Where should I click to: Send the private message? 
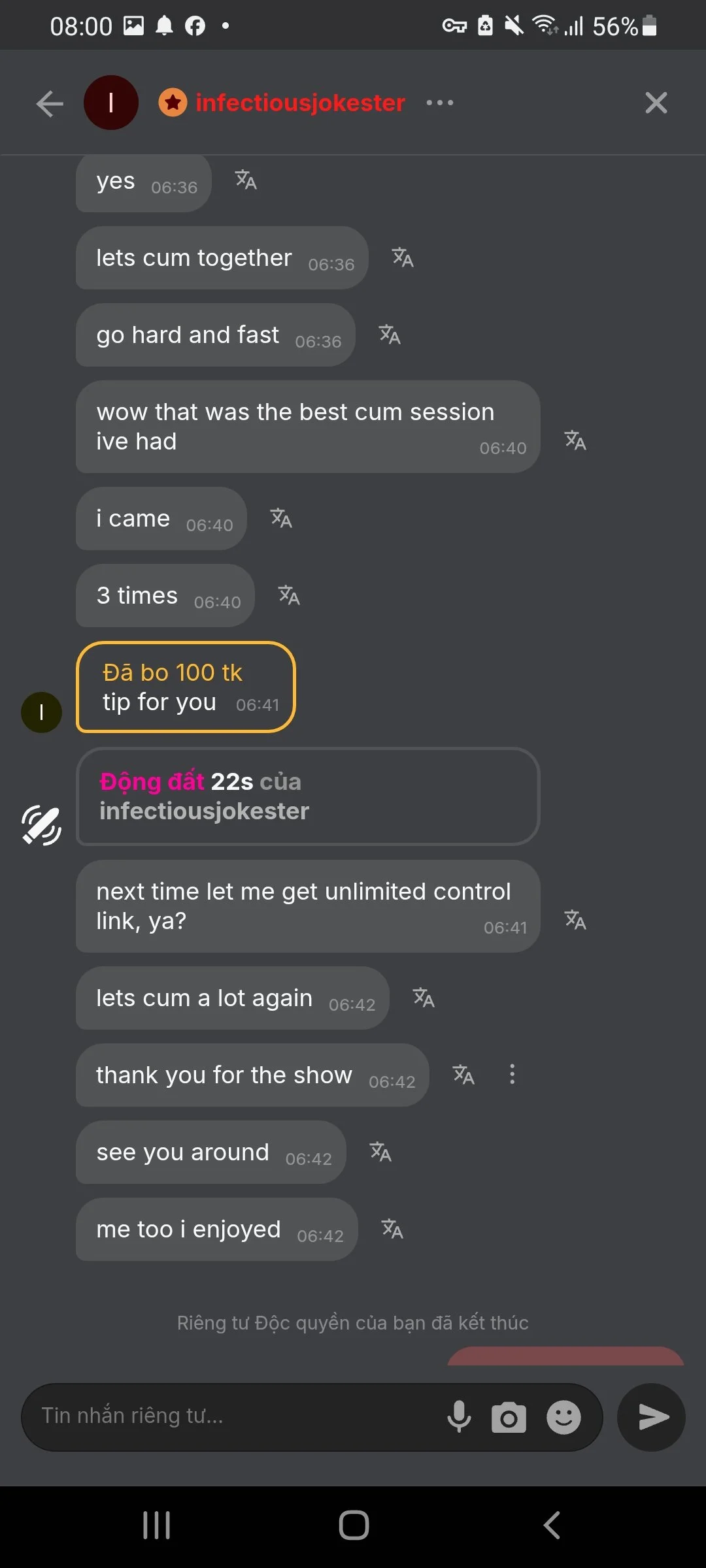[x=652, y=1417]
